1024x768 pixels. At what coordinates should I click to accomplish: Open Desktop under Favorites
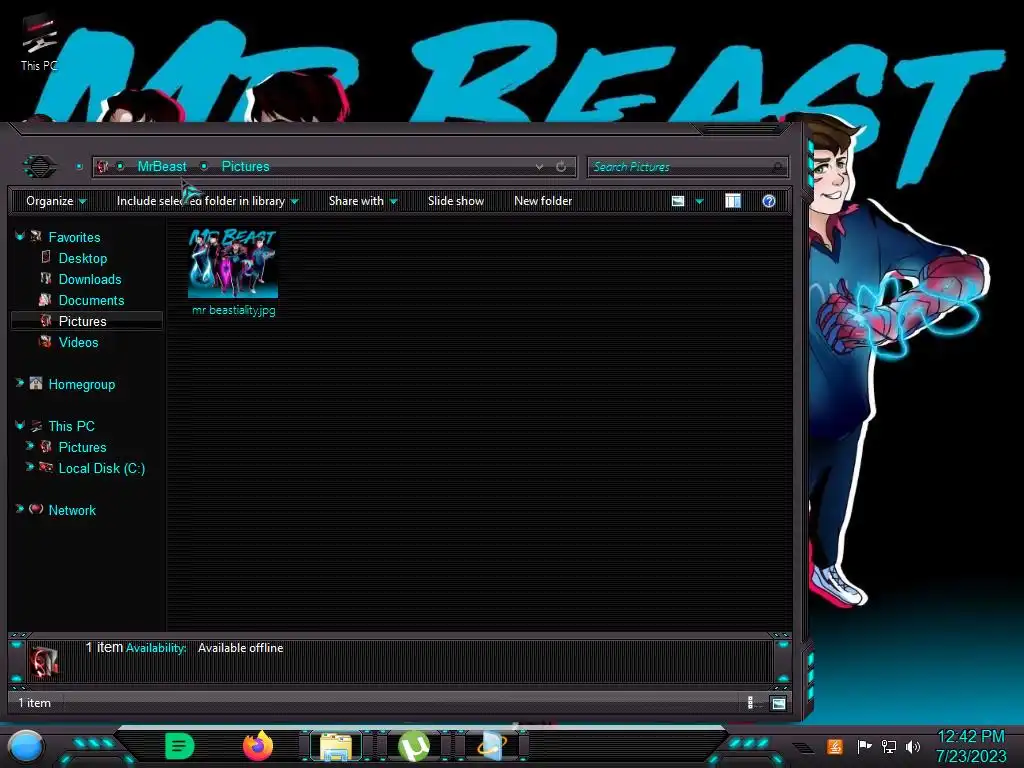click(82, 258)
